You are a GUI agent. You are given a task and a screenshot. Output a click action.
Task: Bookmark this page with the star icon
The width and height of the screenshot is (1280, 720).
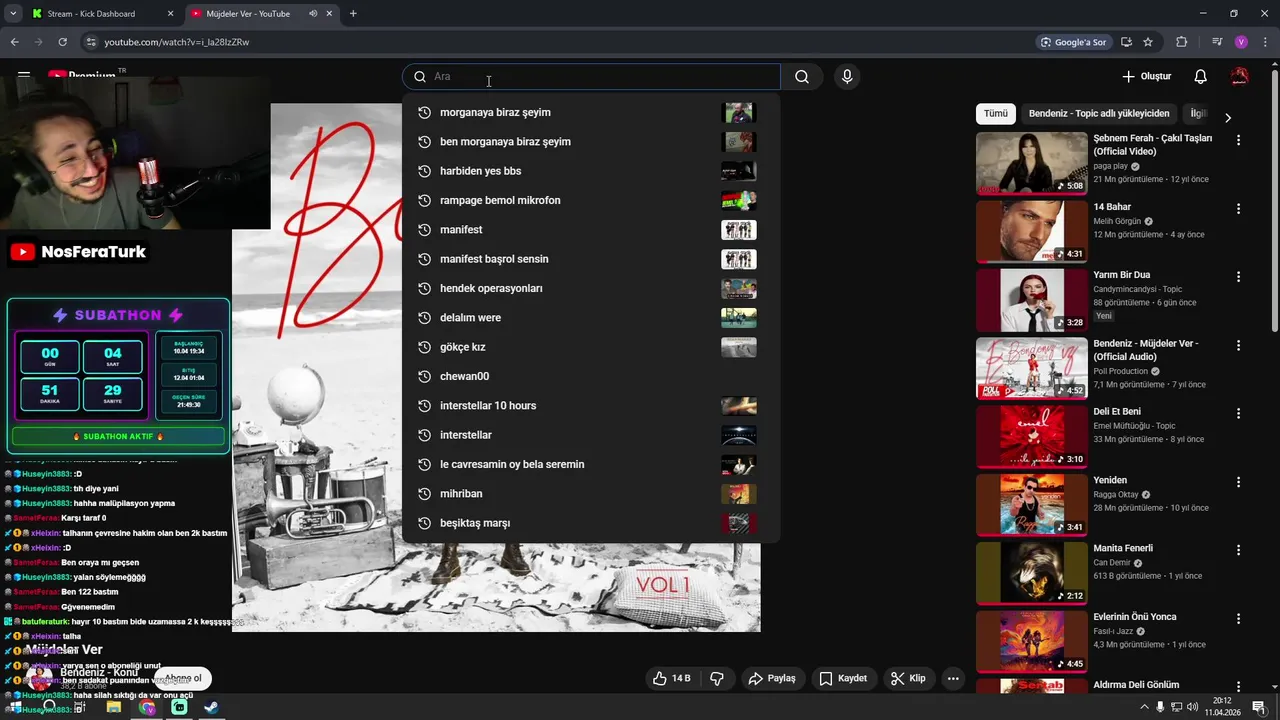1148,42
